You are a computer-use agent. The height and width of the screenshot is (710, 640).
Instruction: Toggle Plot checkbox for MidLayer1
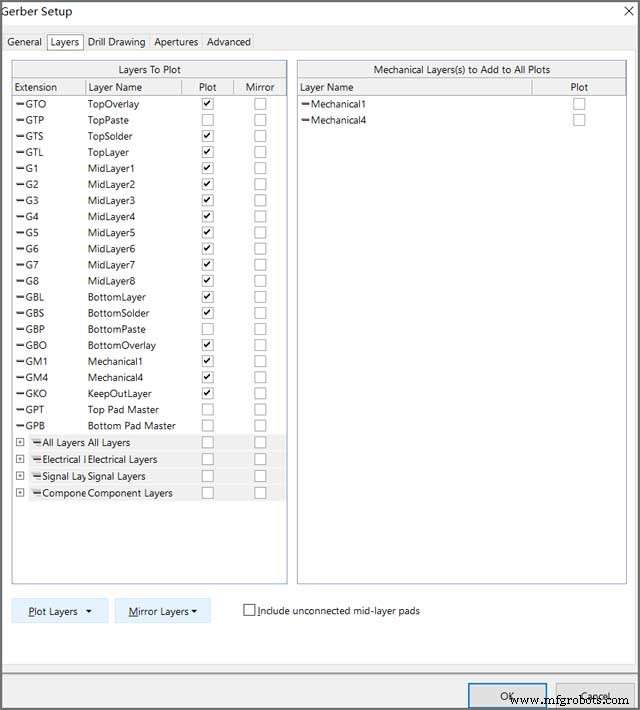[x=207, y=168]
